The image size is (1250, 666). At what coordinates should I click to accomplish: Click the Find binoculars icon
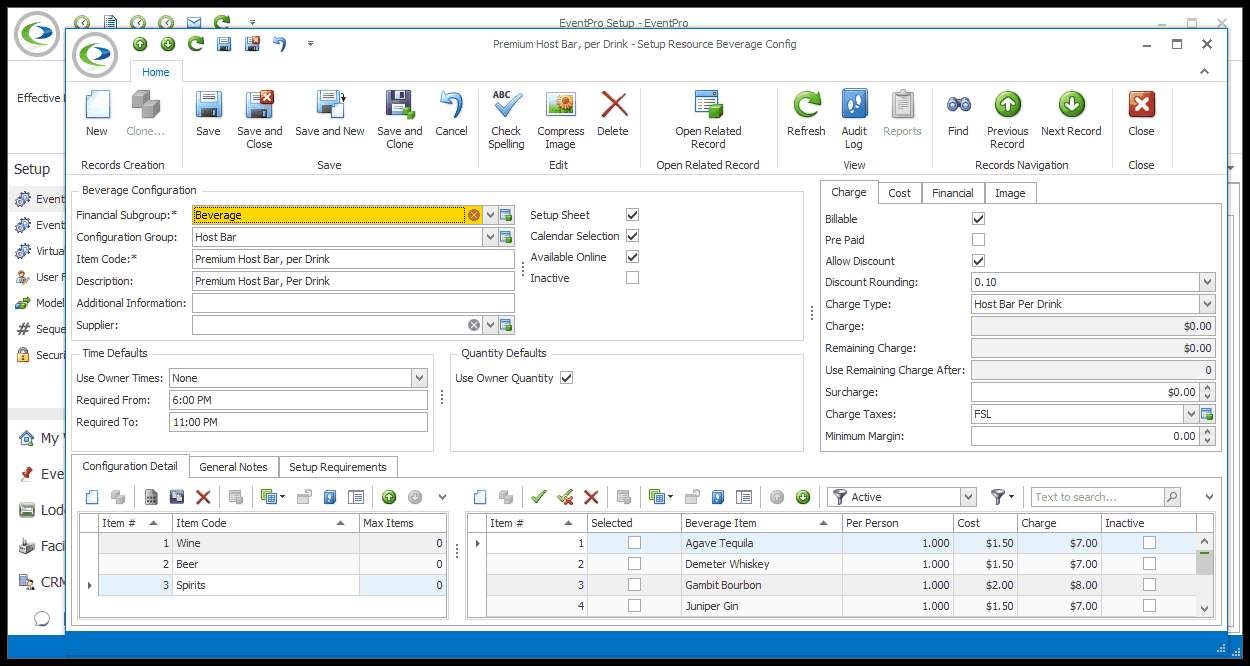pyautogui.click(x=958, y=105)
